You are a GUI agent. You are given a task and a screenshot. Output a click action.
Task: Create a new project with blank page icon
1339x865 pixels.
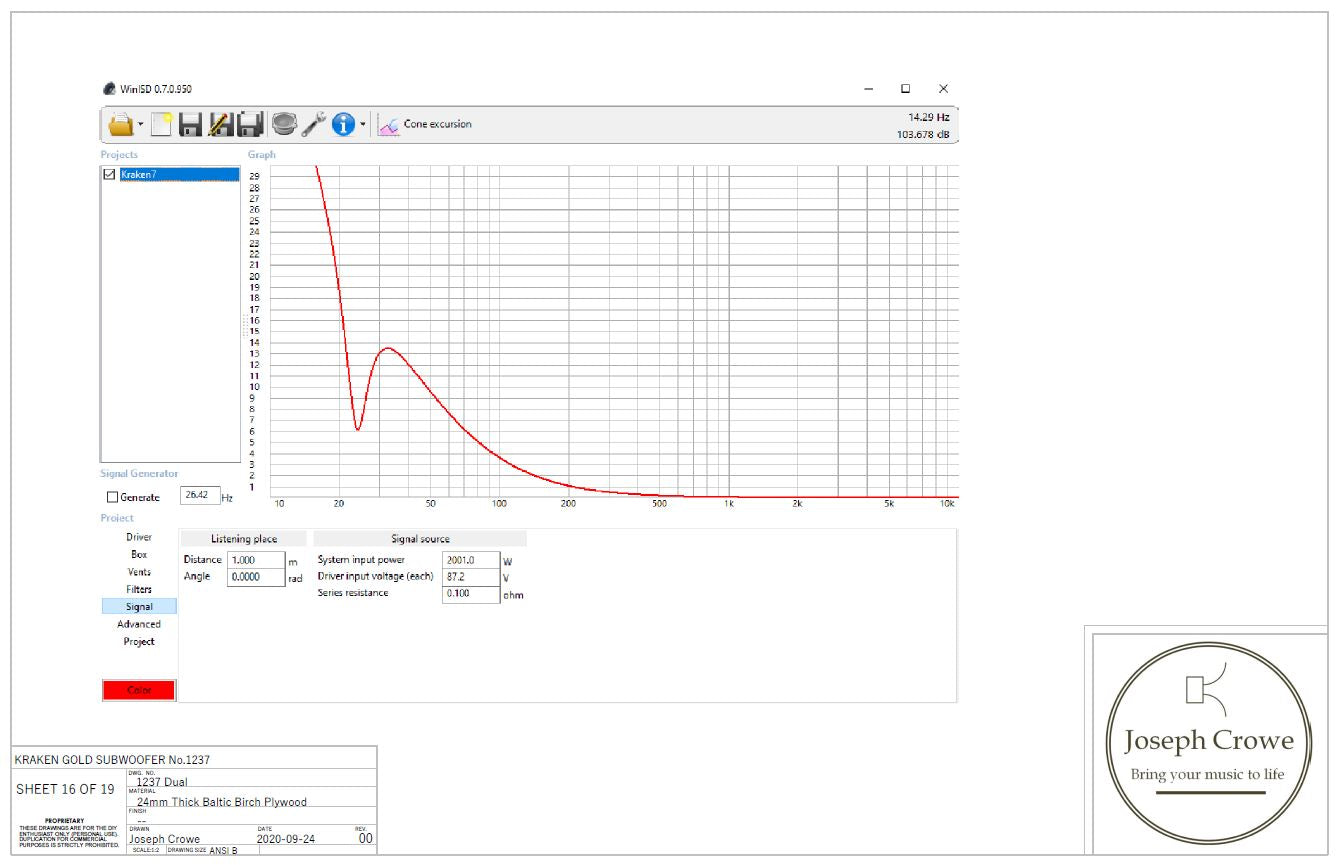pos(163,124)
